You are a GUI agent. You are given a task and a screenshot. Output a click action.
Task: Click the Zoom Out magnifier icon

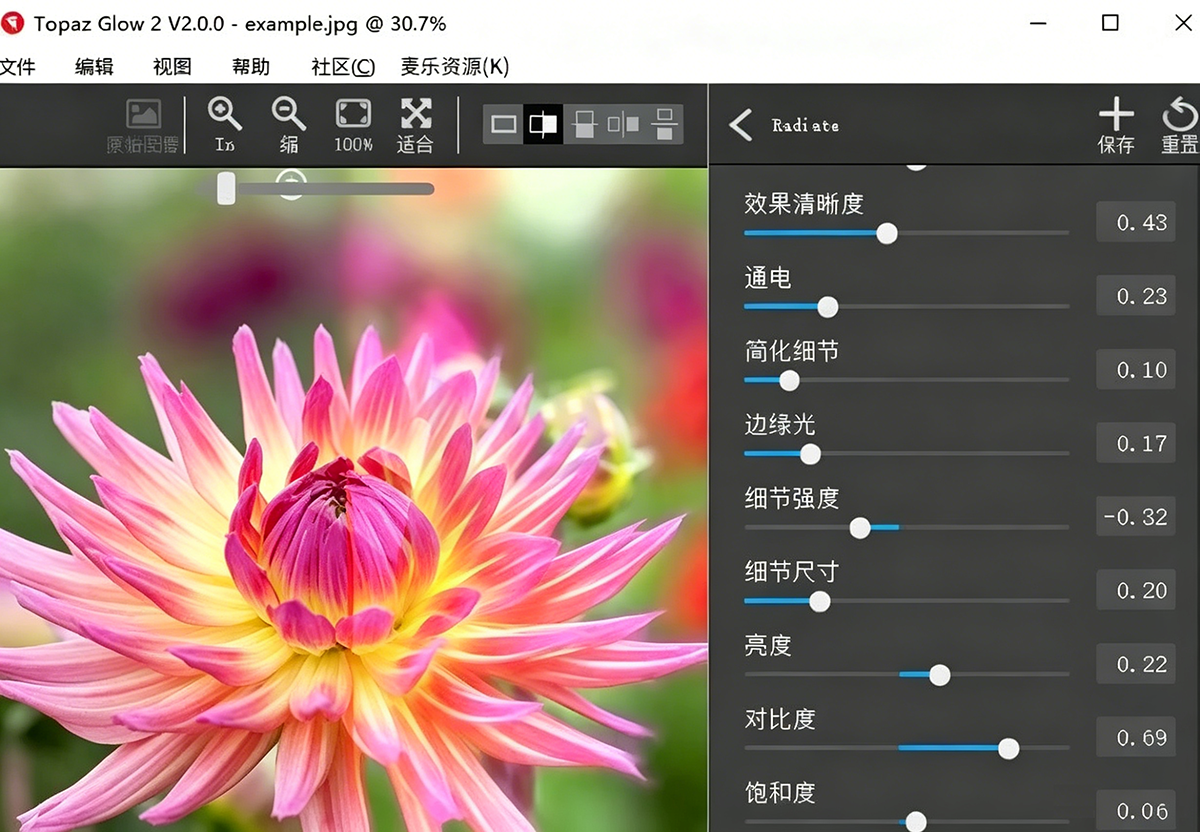tap(289, 124)
